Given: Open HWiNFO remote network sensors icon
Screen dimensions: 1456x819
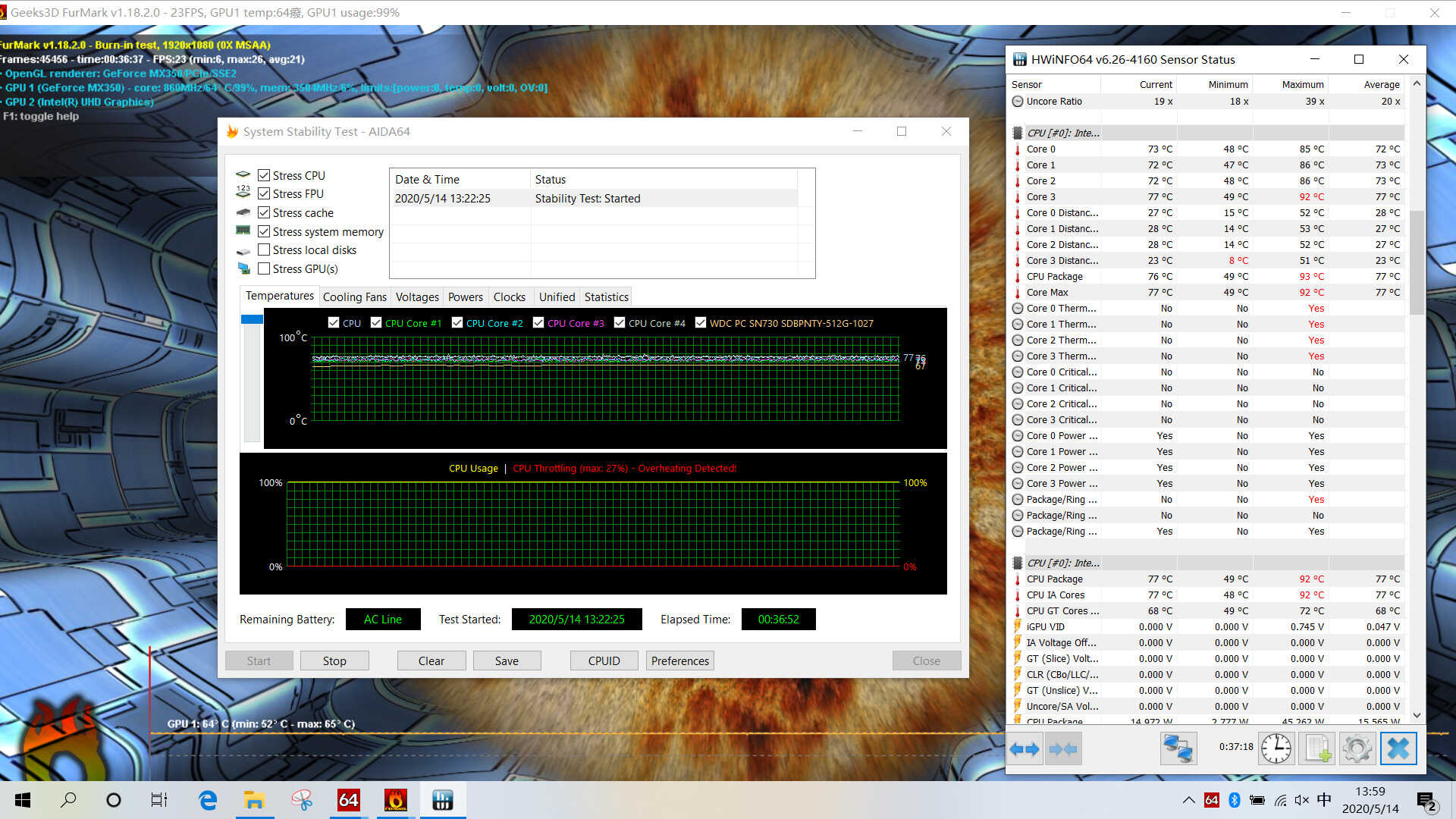Looking at the screenshot, I should (x=1178, y=749).
